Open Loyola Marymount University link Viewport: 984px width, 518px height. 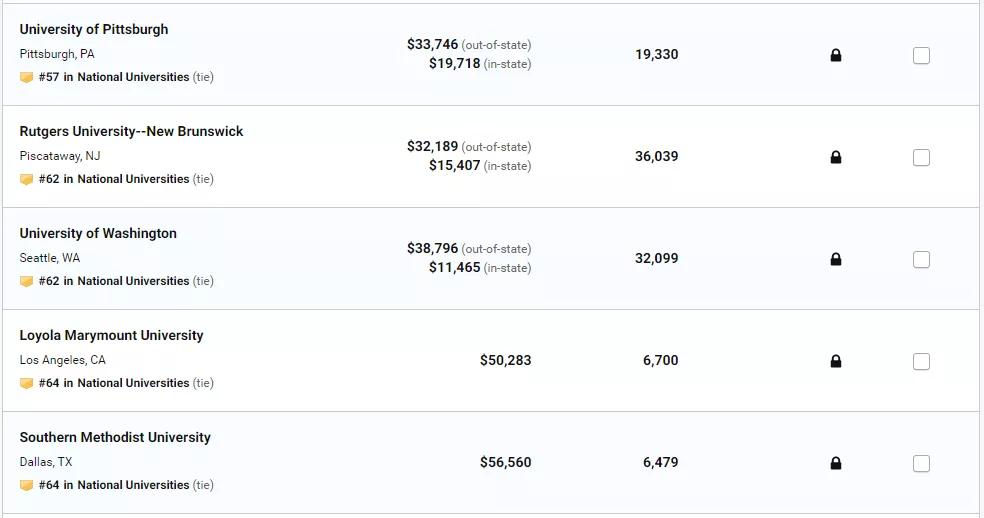coord(111,335)
